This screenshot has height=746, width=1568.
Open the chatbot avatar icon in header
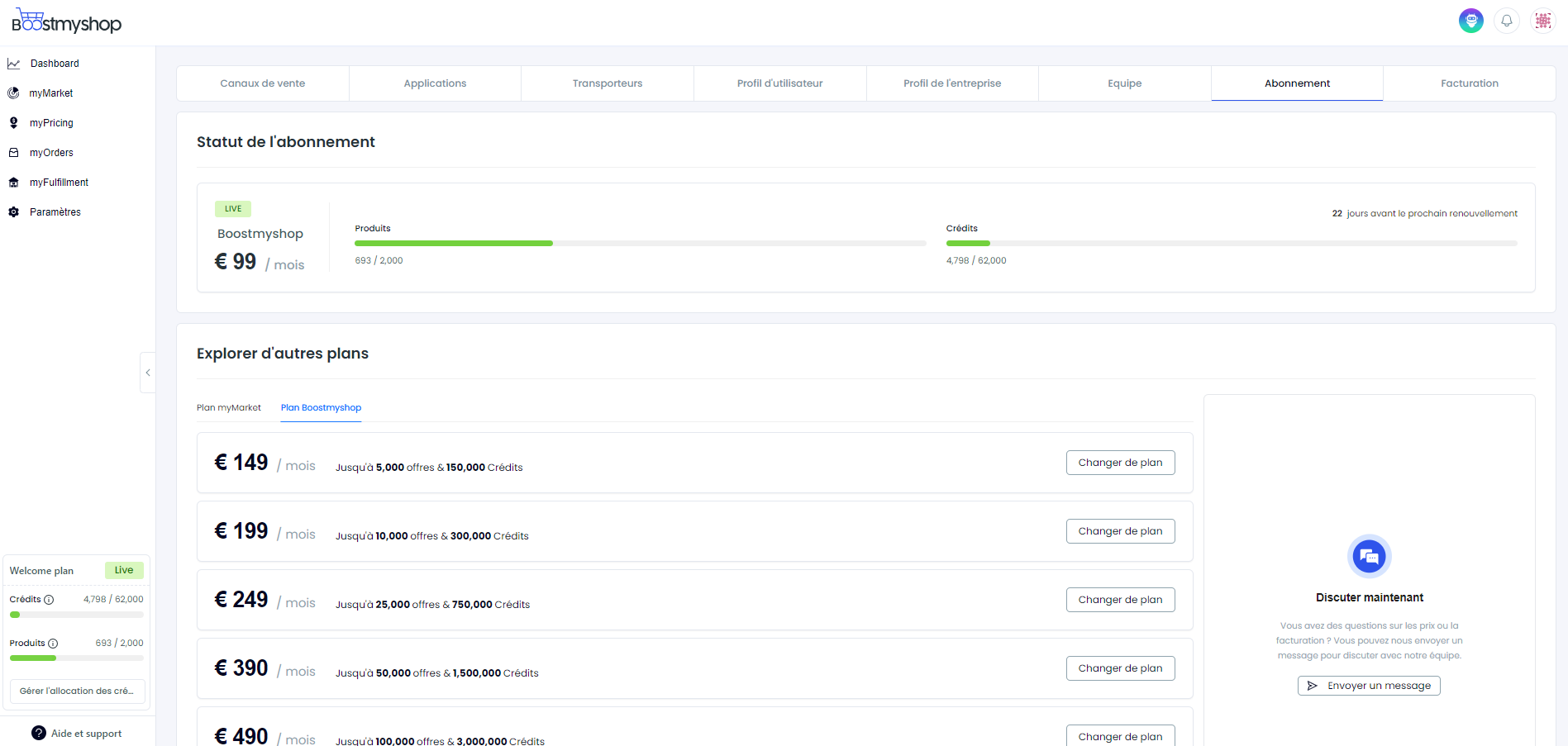[x=1470, y=21]
